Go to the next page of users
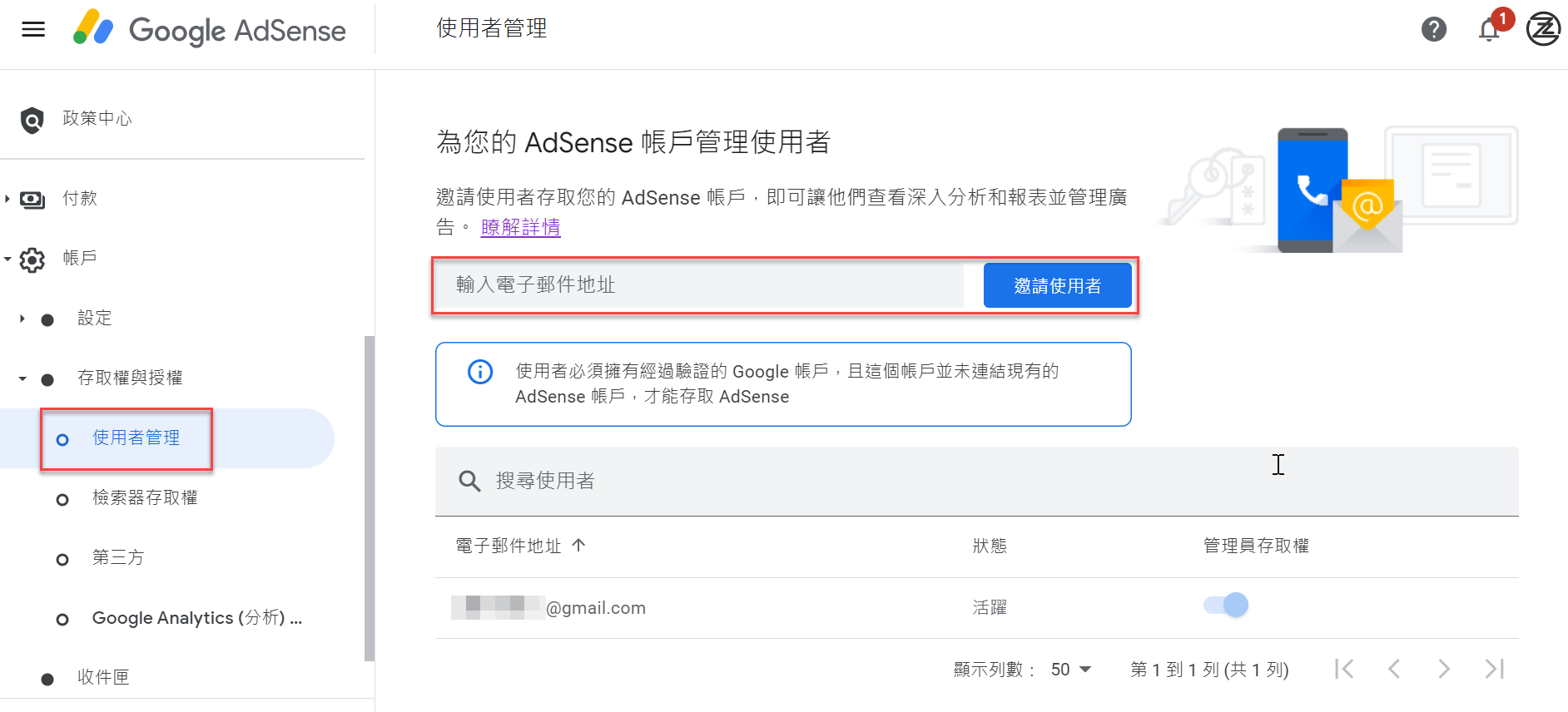The width and height of the screenshot is (1568, 712). 1444,669
